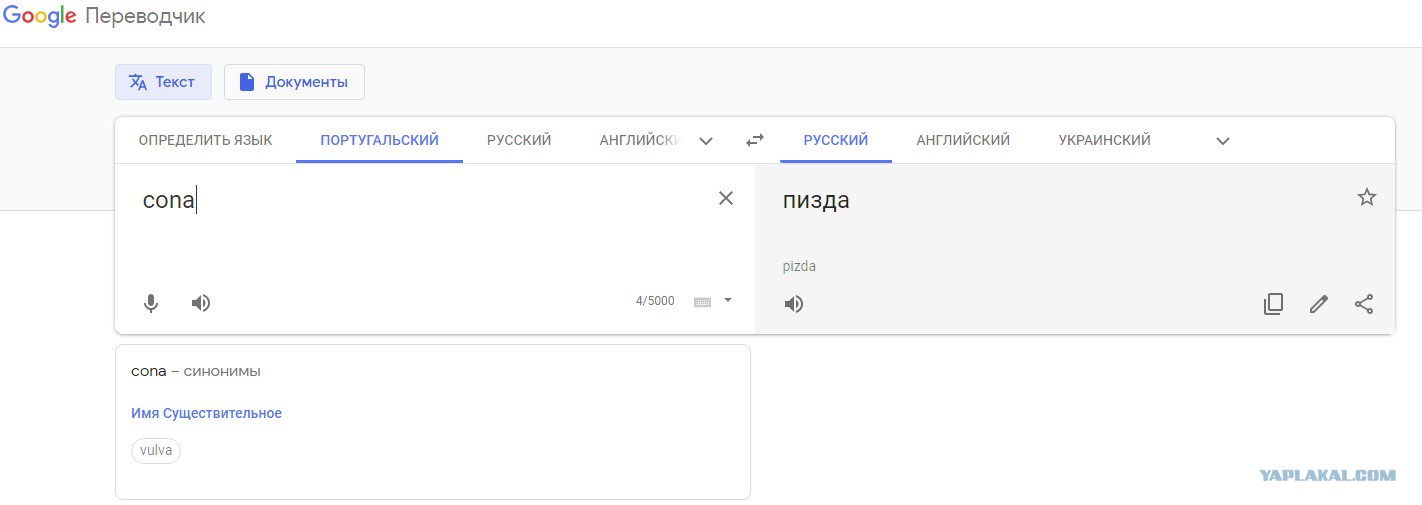Select the Текст translation mode
The image size is (1422, 505).
[163, 82]
